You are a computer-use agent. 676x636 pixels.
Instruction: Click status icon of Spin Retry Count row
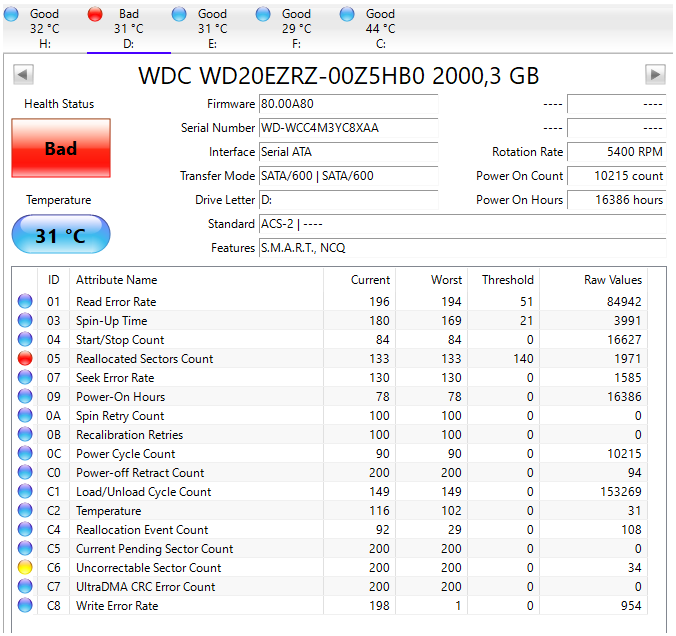[x=25, y=415]
